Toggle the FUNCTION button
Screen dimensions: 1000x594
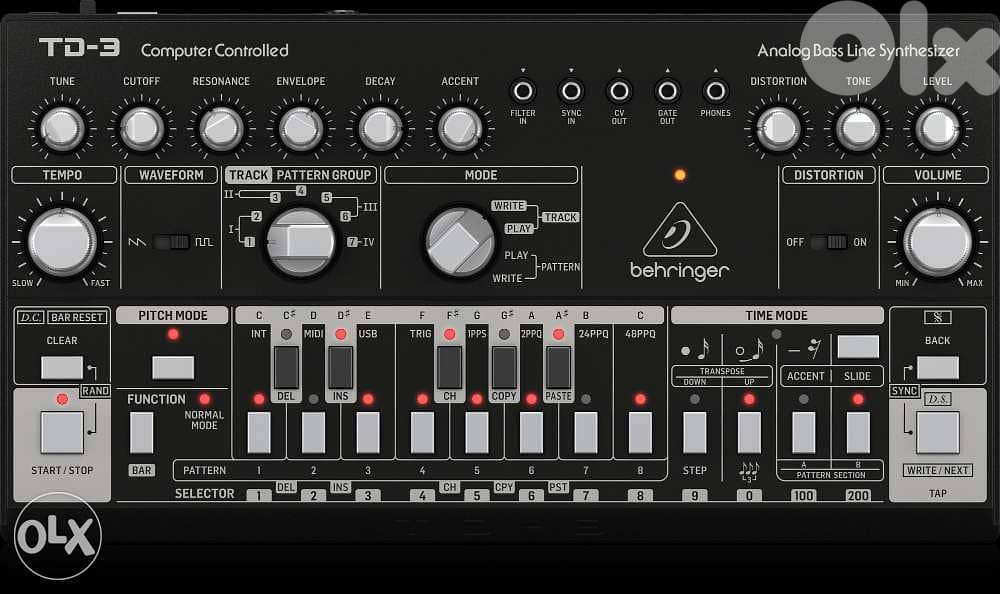[x=142, y=433]
